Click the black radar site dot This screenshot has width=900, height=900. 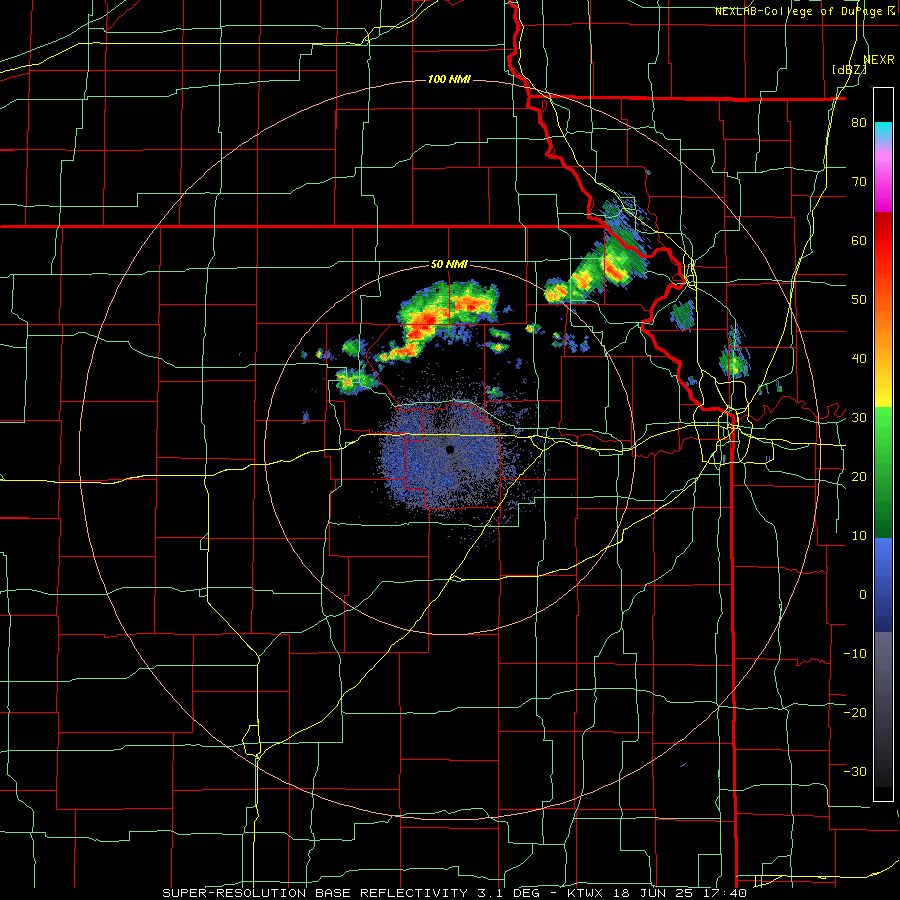coord(450,449)
